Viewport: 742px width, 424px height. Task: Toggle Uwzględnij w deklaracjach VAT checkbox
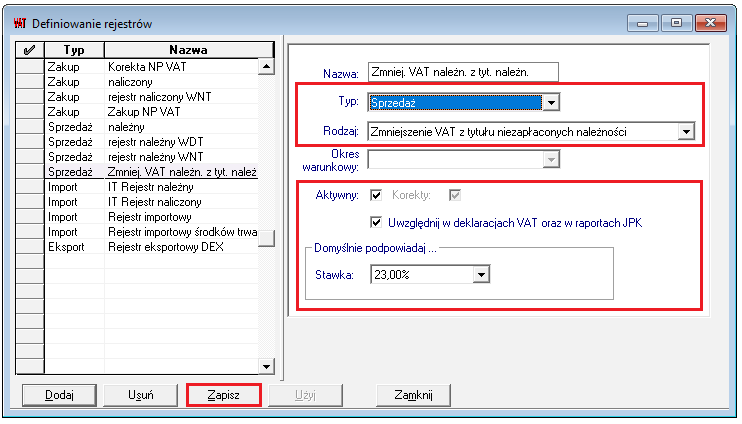pos(376,222)
